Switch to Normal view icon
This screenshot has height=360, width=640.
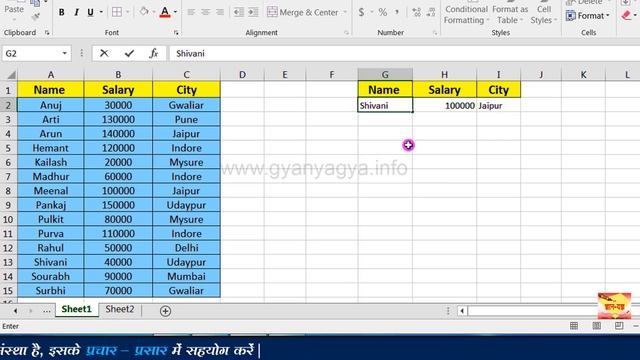tap(574, 326)
